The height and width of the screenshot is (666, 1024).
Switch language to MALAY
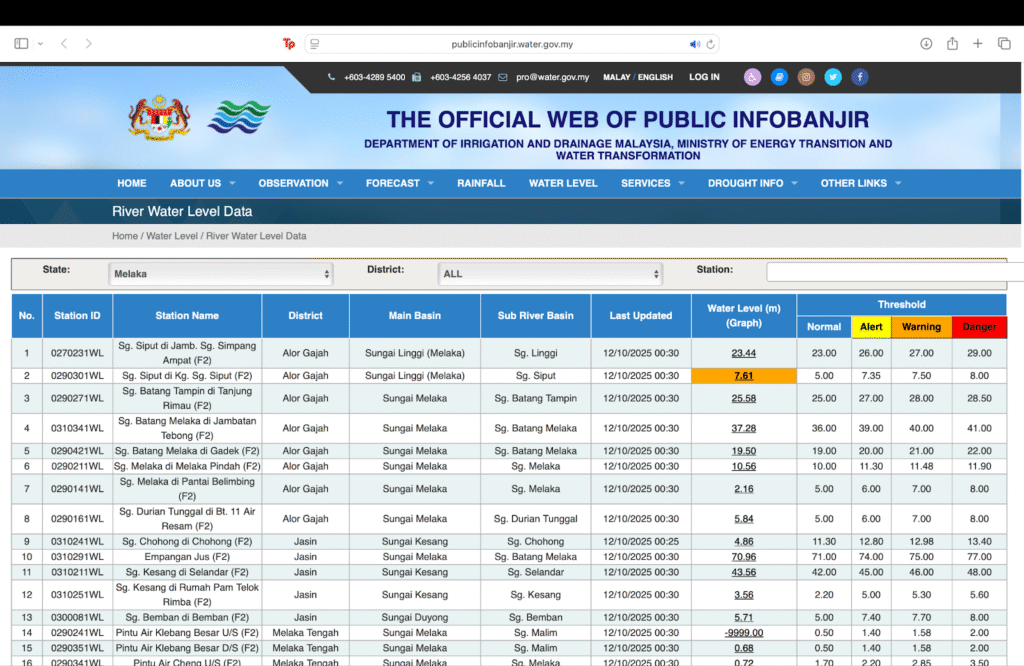[x=616, y=77]
